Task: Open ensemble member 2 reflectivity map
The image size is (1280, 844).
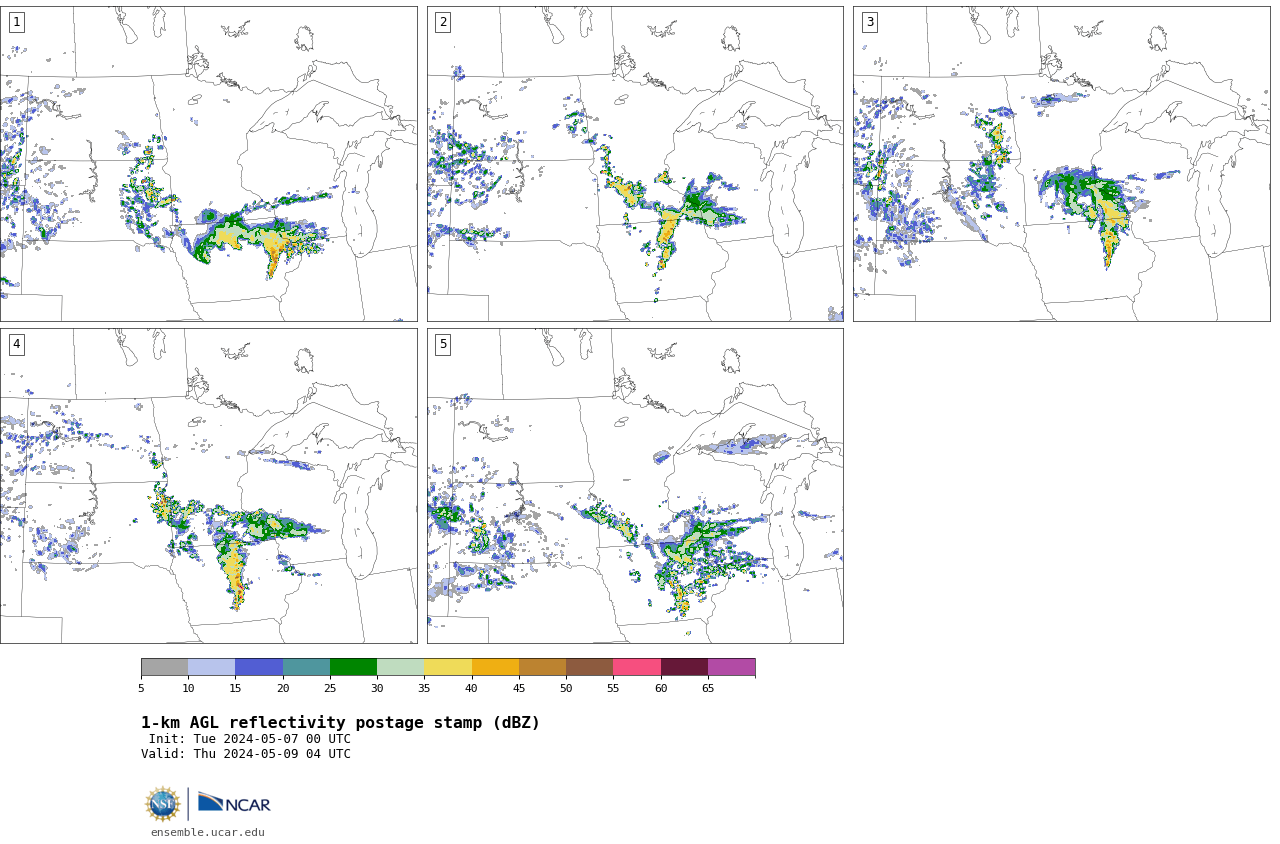Action: 635,164
